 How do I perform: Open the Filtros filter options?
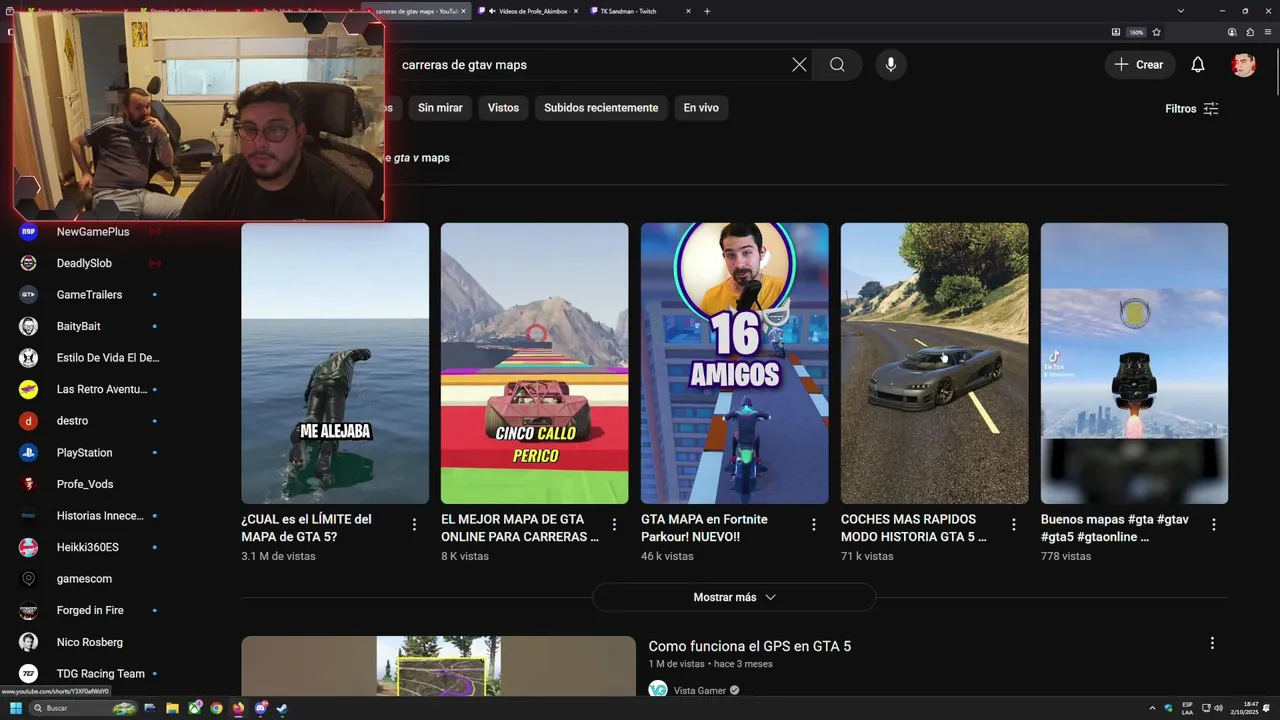[1192, 108]
